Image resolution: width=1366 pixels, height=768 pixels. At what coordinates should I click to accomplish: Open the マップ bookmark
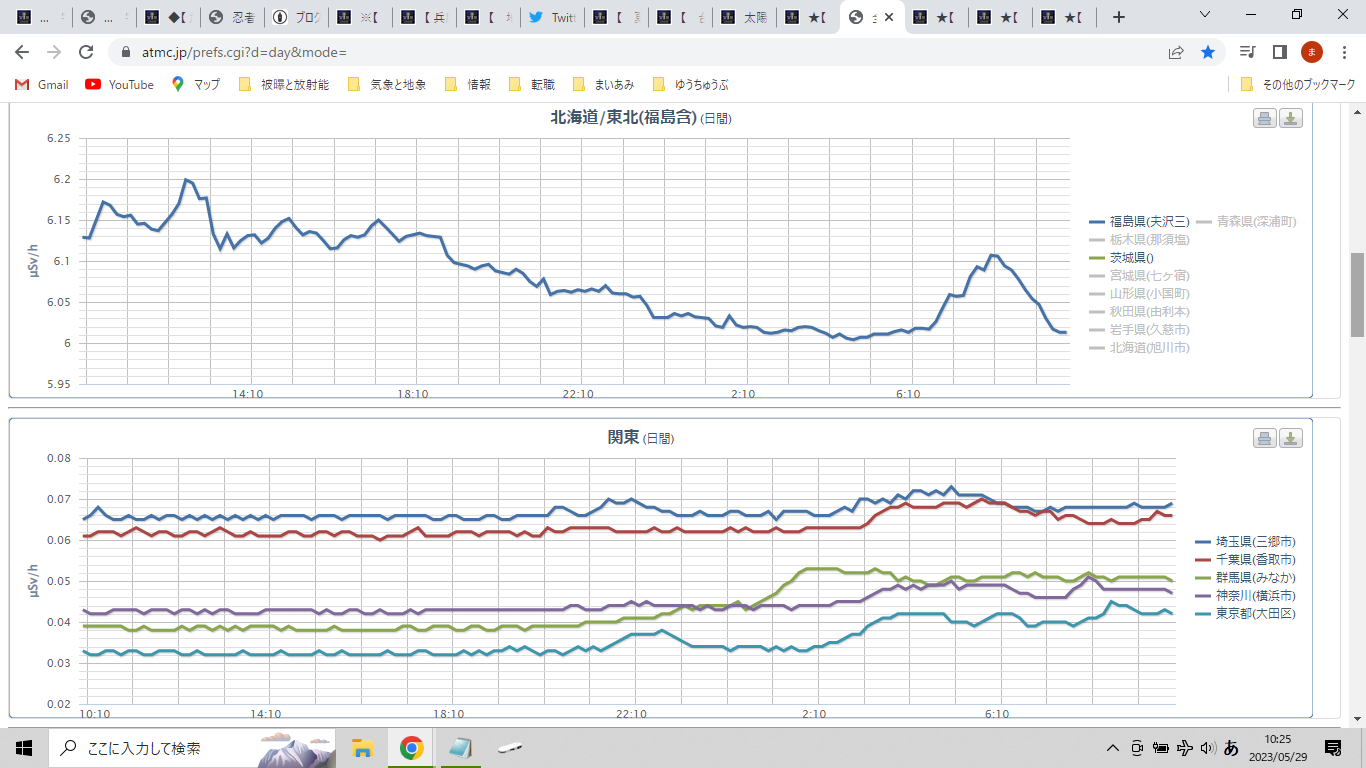[196, 85]
